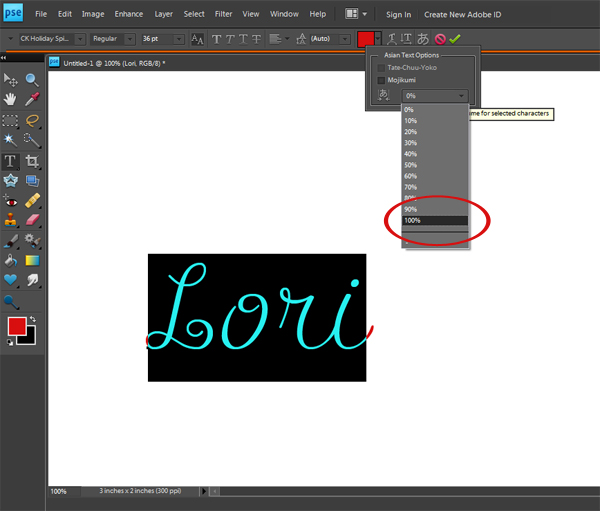Open the Enhance menu
Viewport: 600px width, 511px height.
tap(129, 14)
